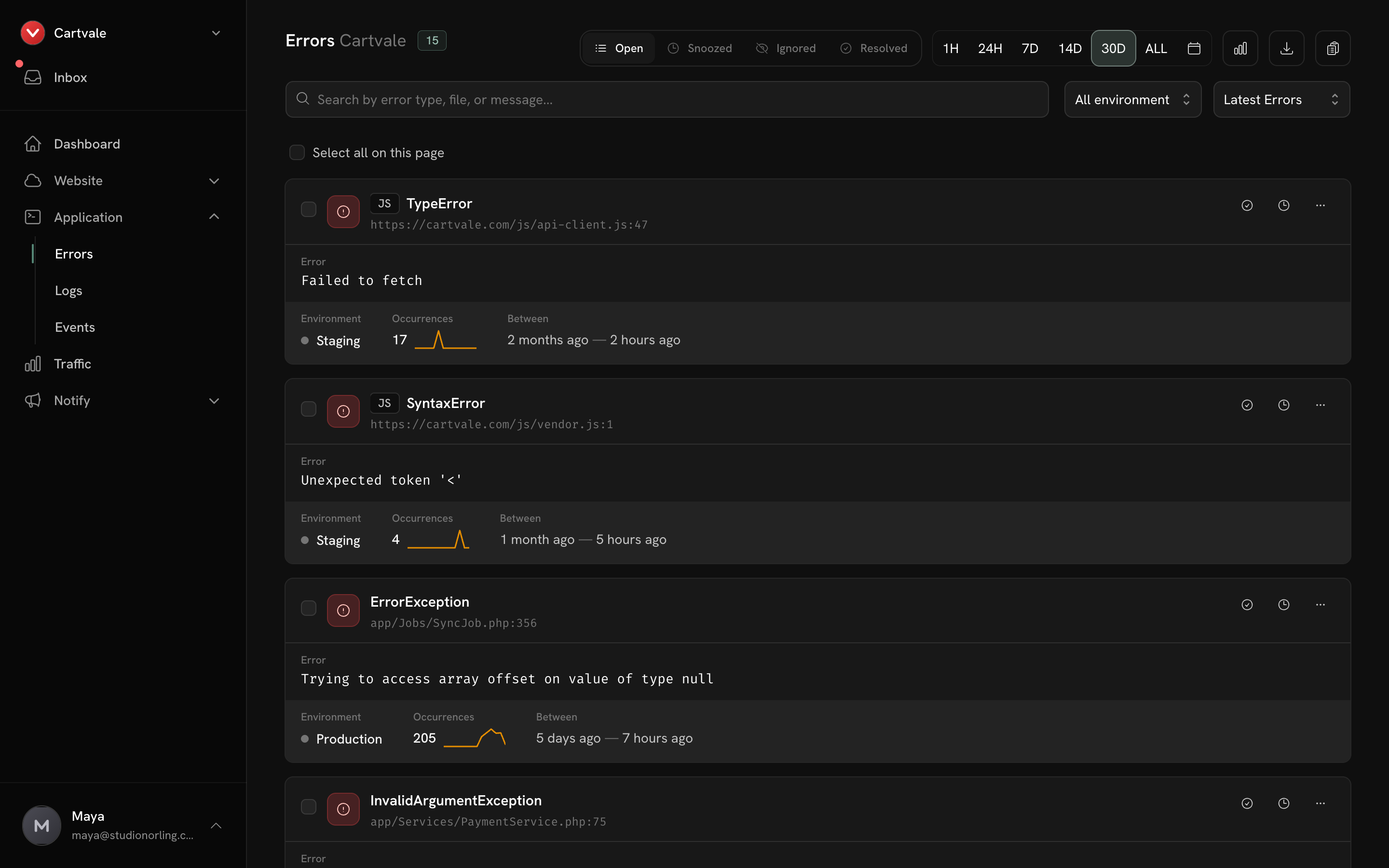
Task: Select the 30D time range
Action: (x=1113, y=48)
